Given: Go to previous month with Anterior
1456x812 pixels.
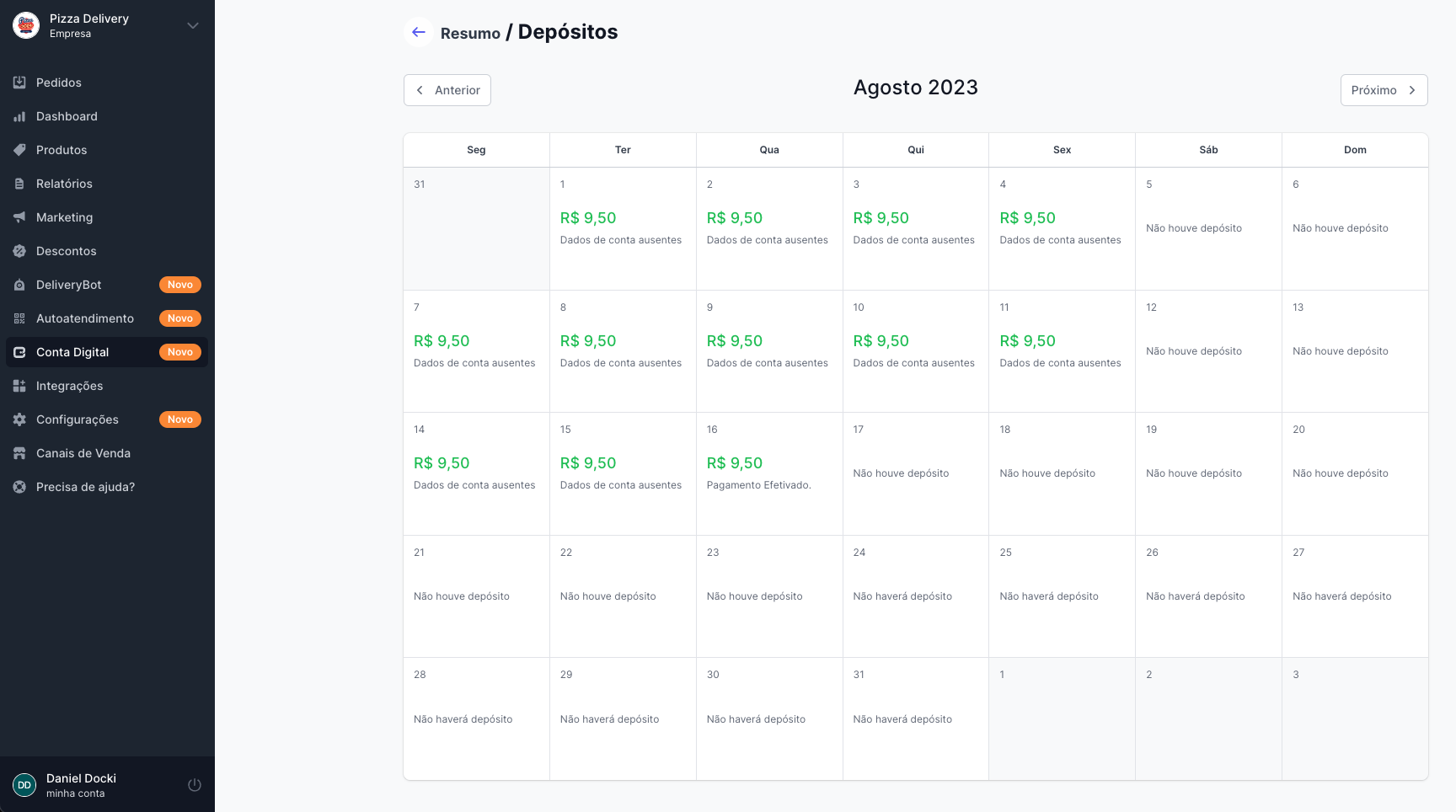Looking at the screenshot, I should (x=447, y=90).
